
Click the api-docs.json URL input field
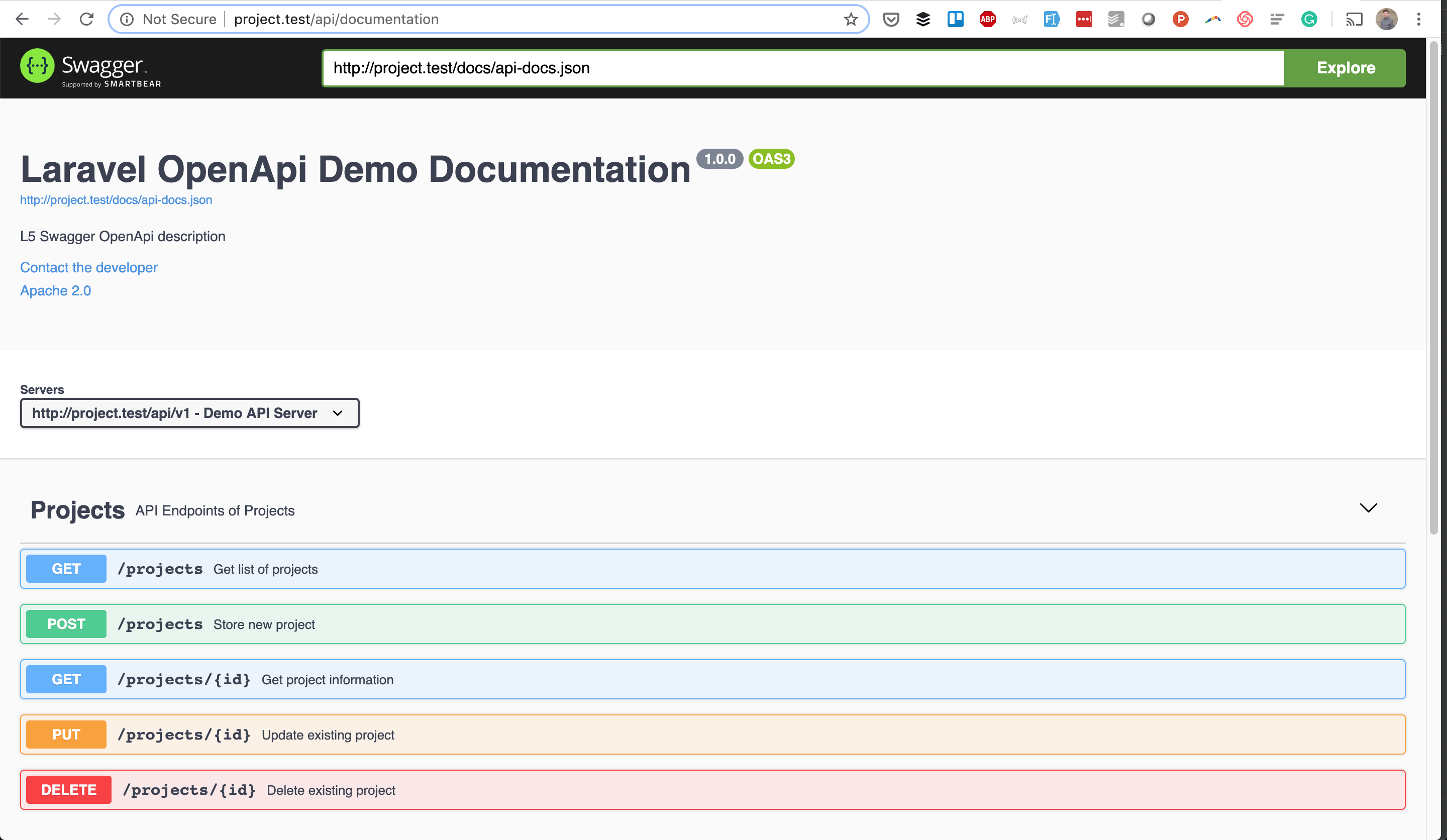click(802, 68)
